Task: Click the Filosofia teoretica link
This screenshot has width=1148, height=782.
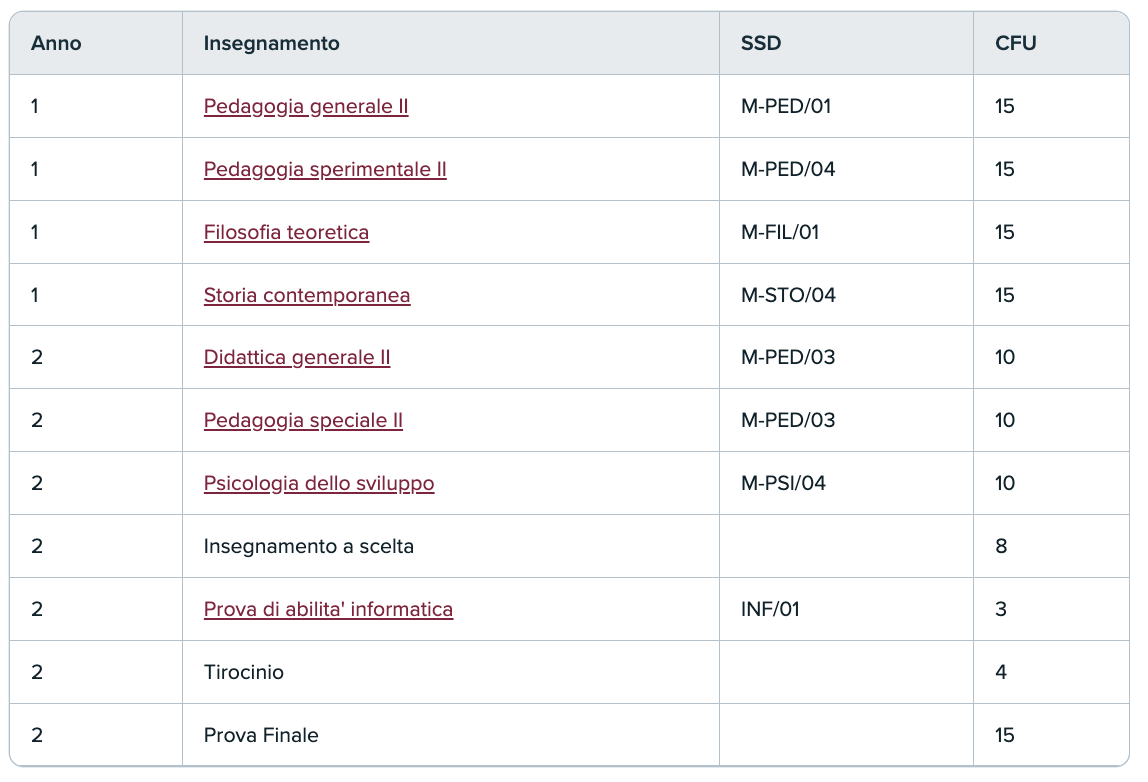Action: pos(286,232)
